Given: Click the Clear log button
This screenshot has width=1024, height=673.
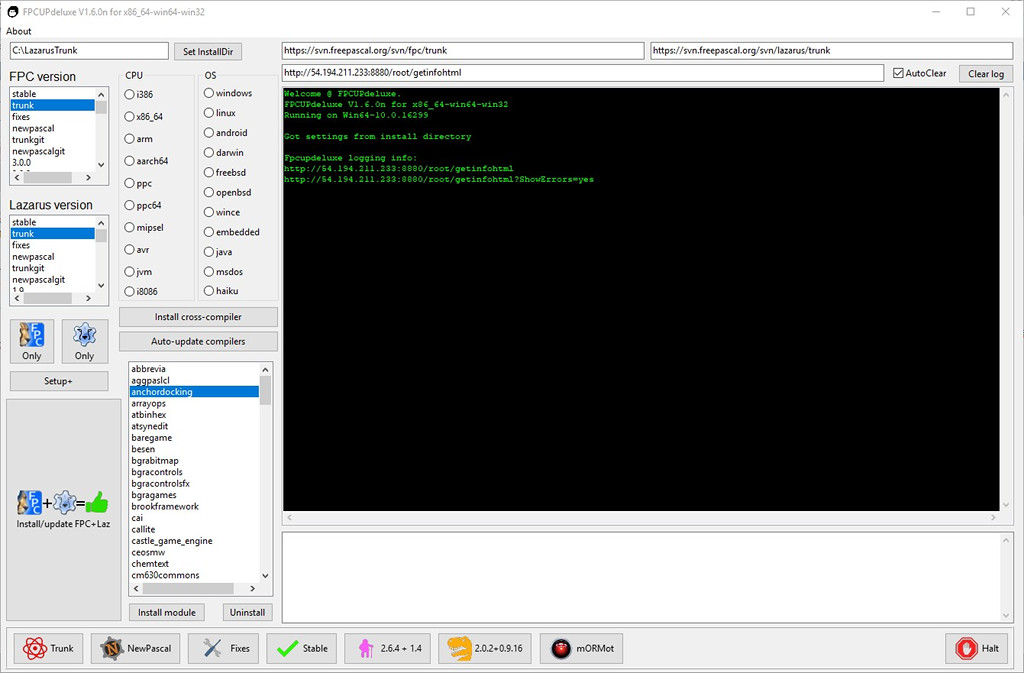Looking at the screenshot, I should pos(985,74).
